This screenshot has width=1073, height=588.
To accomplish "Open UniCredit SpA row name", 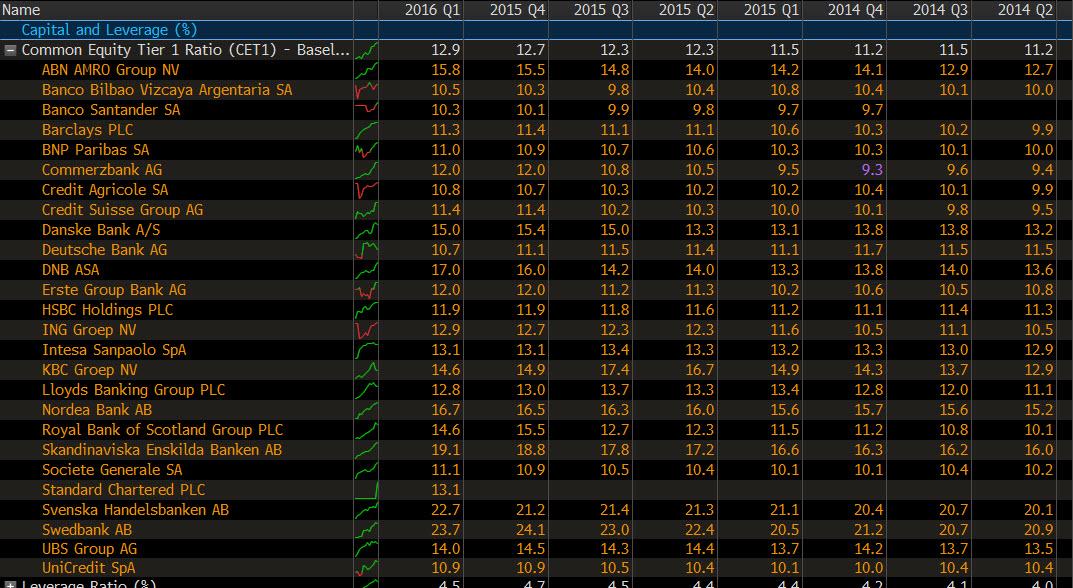I will tap(88, 568).
